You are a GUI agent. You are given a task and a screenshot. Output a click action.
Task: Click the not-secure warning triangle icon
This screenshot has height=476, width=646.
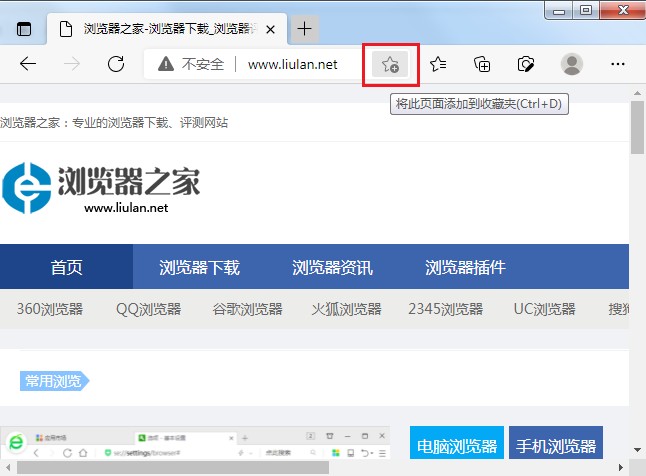pyautogui.click(x=166, y=64)
